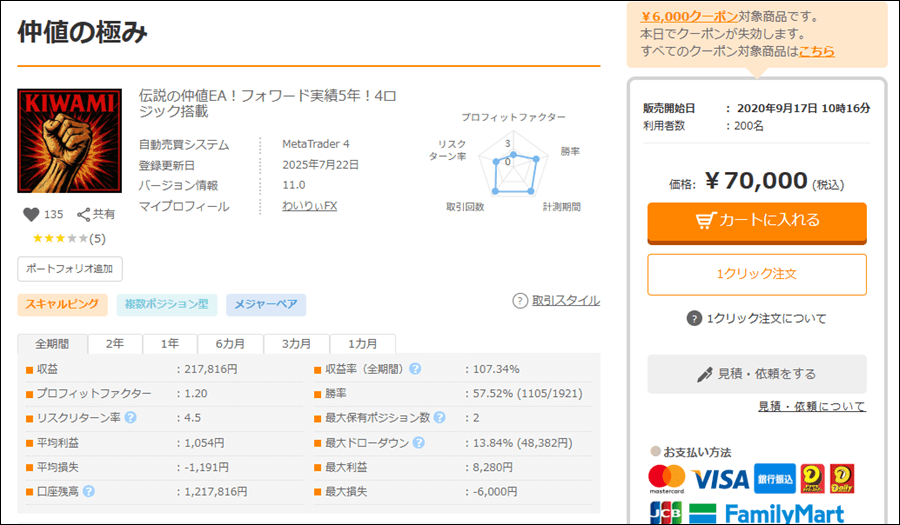Image resolution: width=900 pixels, height=525 pixels.
Task: Click help icon beside 取引スタイル
Action: pyautogui.click(x=520, y=300)
